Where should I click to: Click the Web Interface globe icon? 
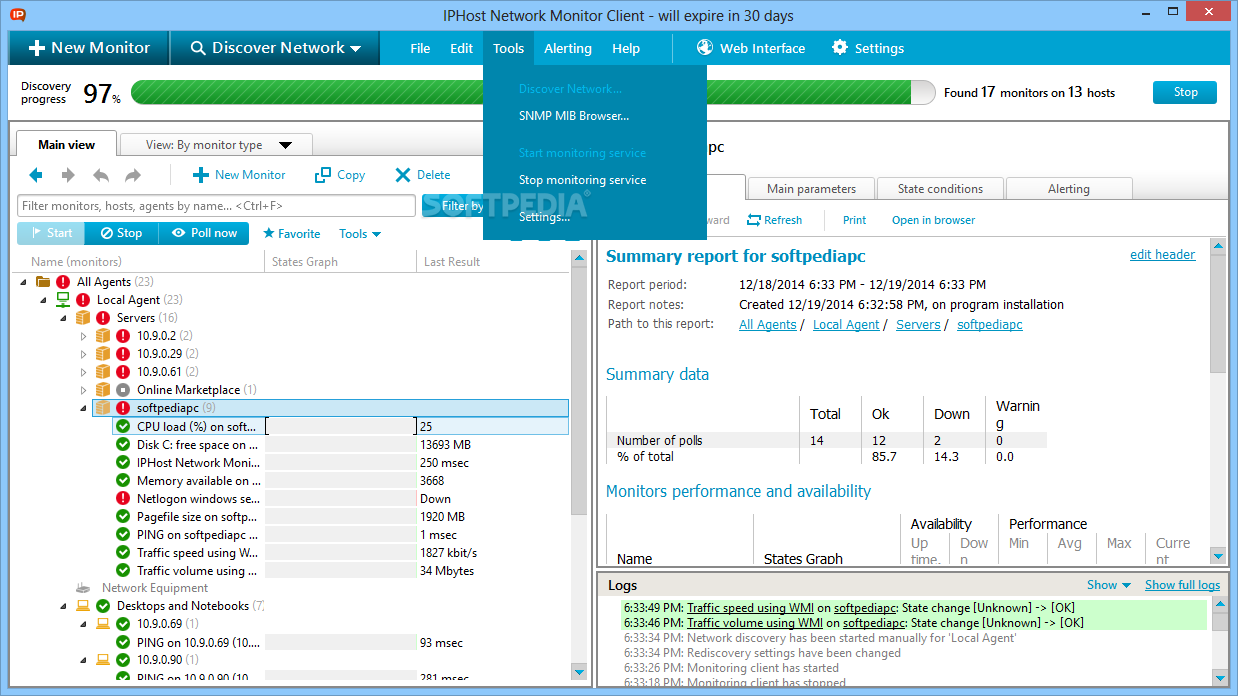click(x=705, y=47)
